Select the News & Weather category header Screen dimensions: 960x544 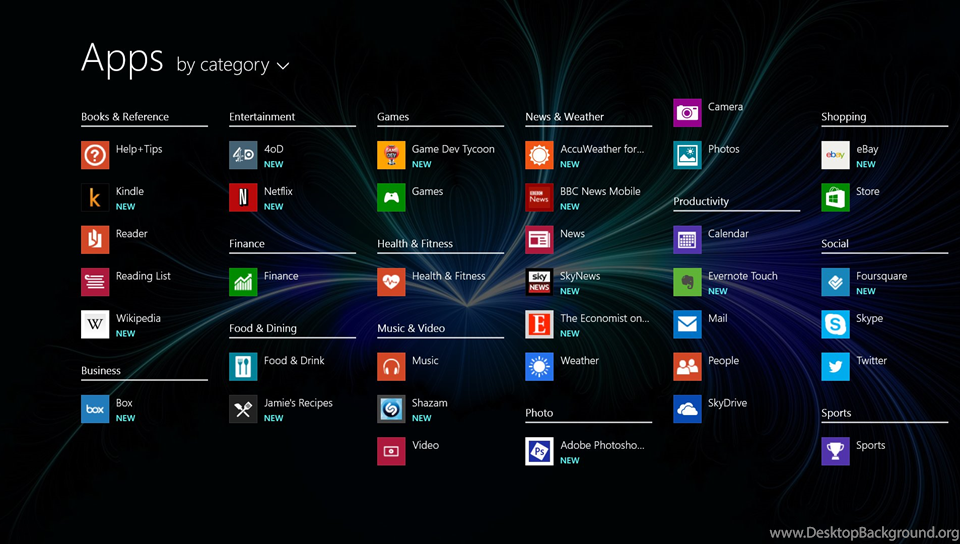pyautogui.click(x=564, y=117)
